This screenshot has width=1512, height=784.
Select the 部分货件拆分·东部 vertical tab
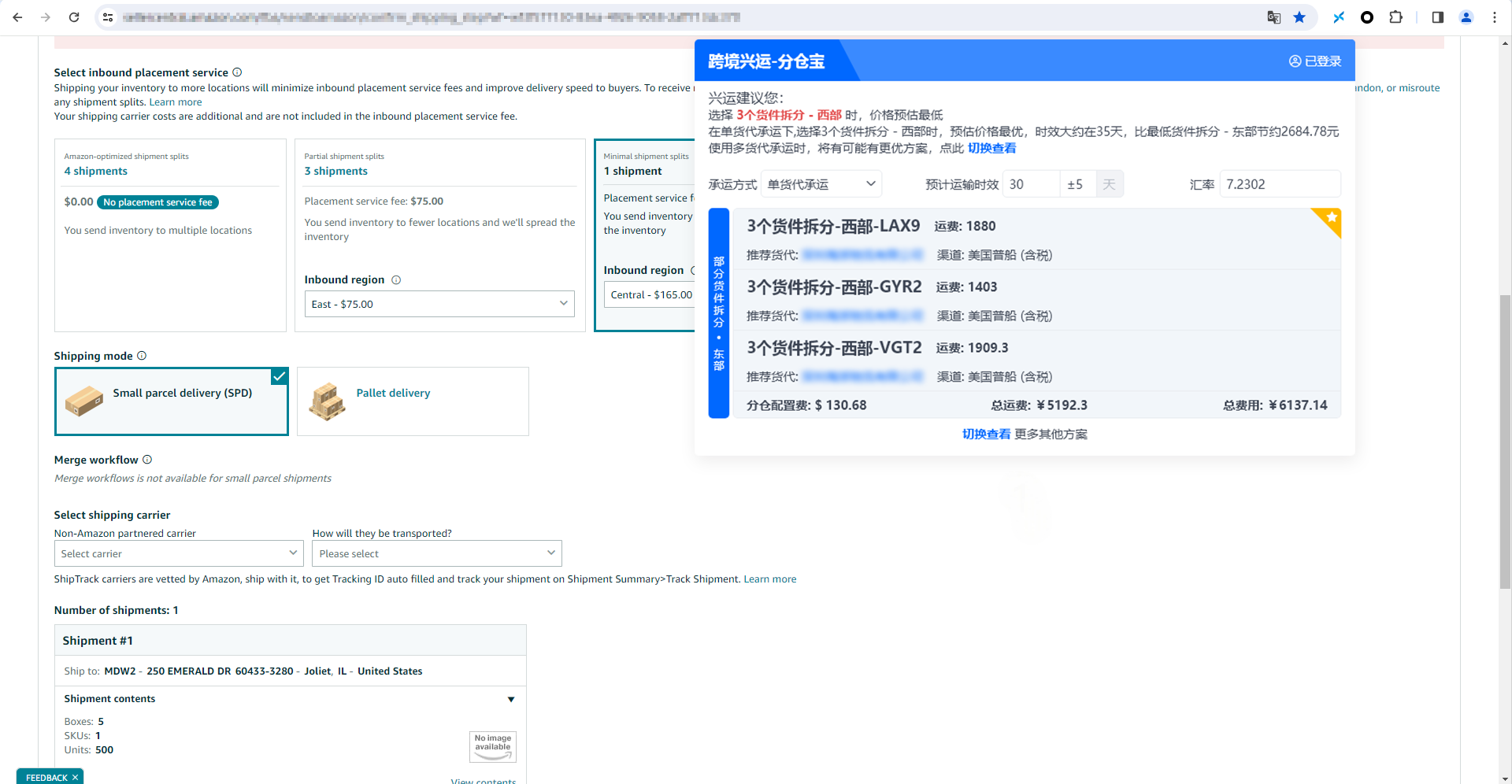(x=719, y=312)
